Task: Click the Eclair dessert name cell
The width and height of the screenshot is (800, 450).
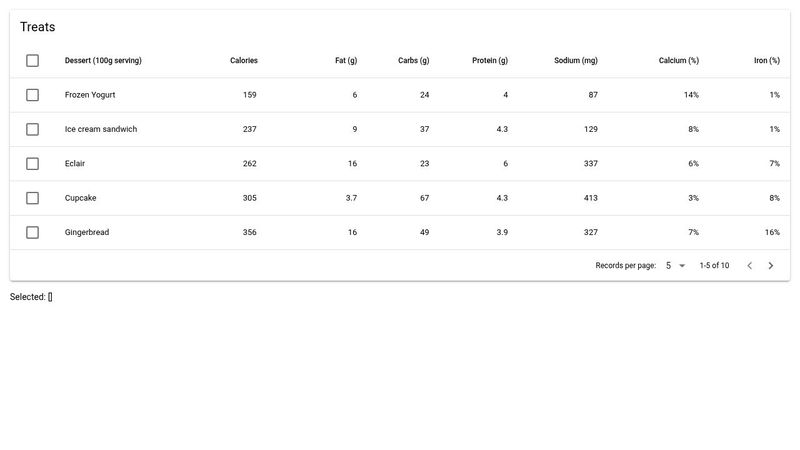Action: pyautogui.click(x=76, y=164)
